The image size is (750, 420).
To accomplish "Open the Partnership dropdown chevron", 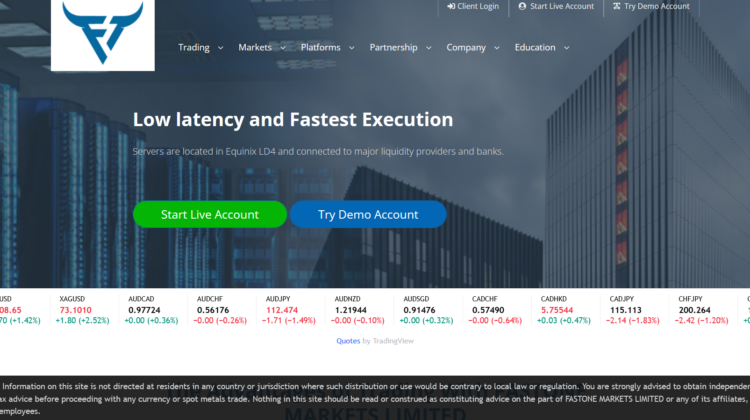I will tap(429, 48).
